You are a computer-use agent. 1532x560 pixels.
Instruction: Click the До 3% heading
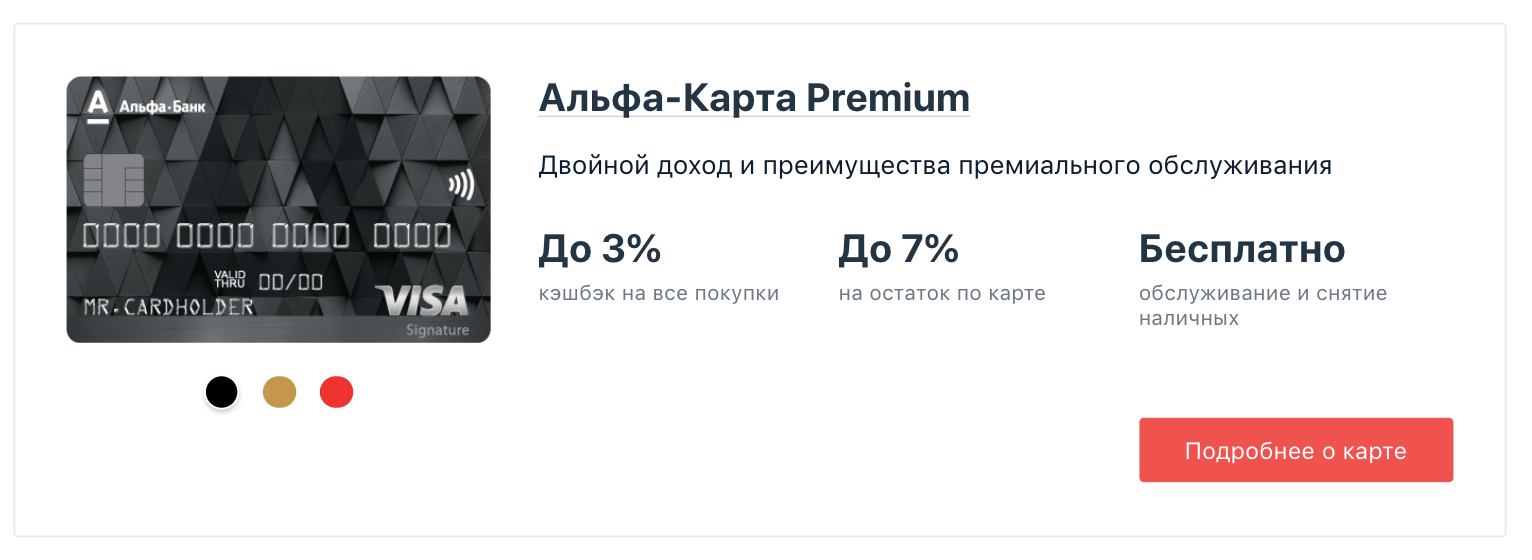pyautogui.click(x=600, y=249)
